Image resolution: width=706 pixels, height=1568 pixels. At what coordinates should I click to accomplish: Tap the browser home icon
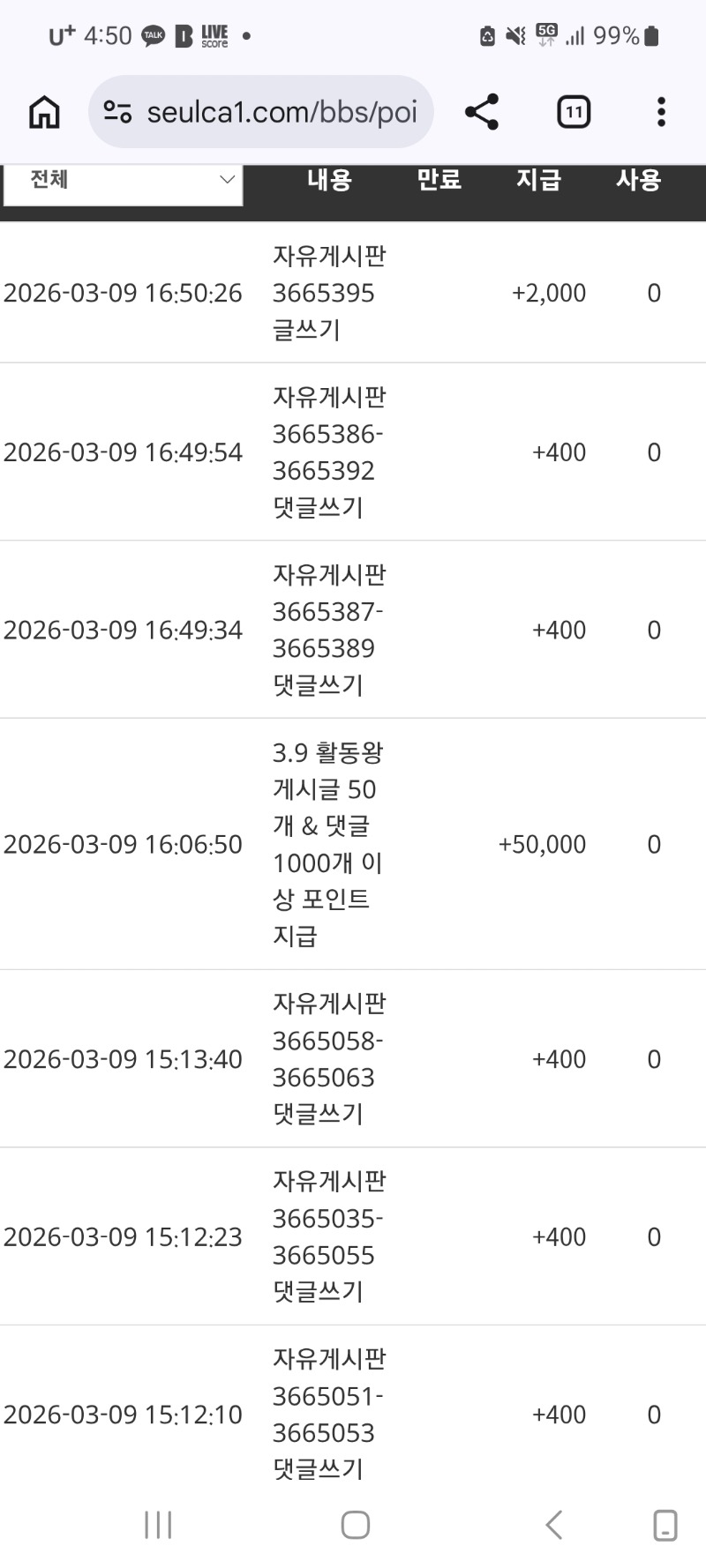click(x=44, y=112)
